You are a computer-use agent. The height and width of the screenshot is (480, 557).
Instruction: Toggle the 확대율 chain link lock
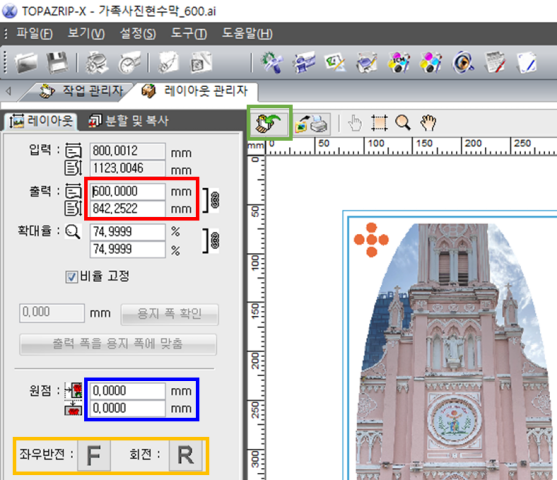coord(215,241)
